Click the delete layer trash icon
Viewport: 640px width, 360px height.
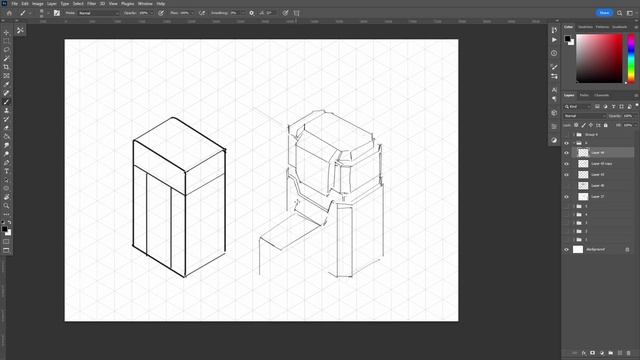click(x=629, y=353)
